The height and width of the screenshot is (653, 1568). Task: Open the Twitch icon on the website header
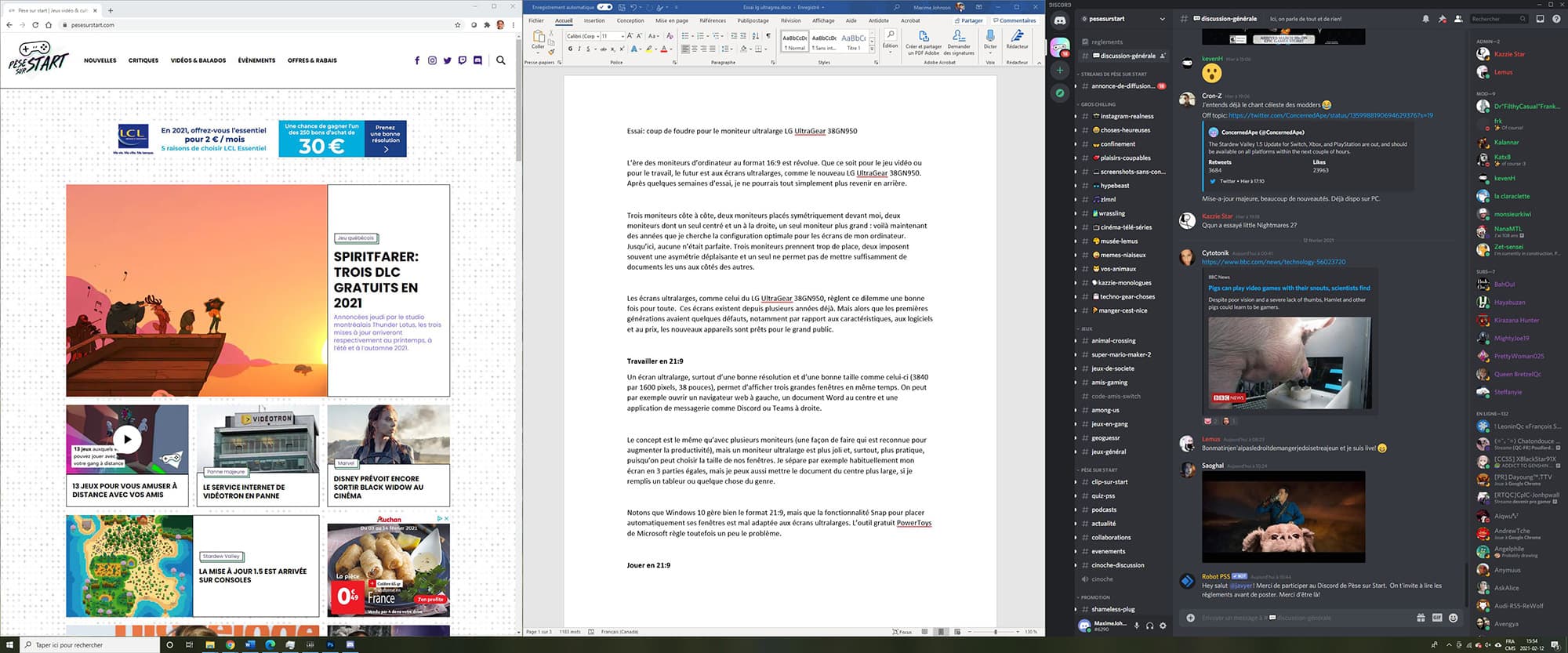click(x=463, y=60)
